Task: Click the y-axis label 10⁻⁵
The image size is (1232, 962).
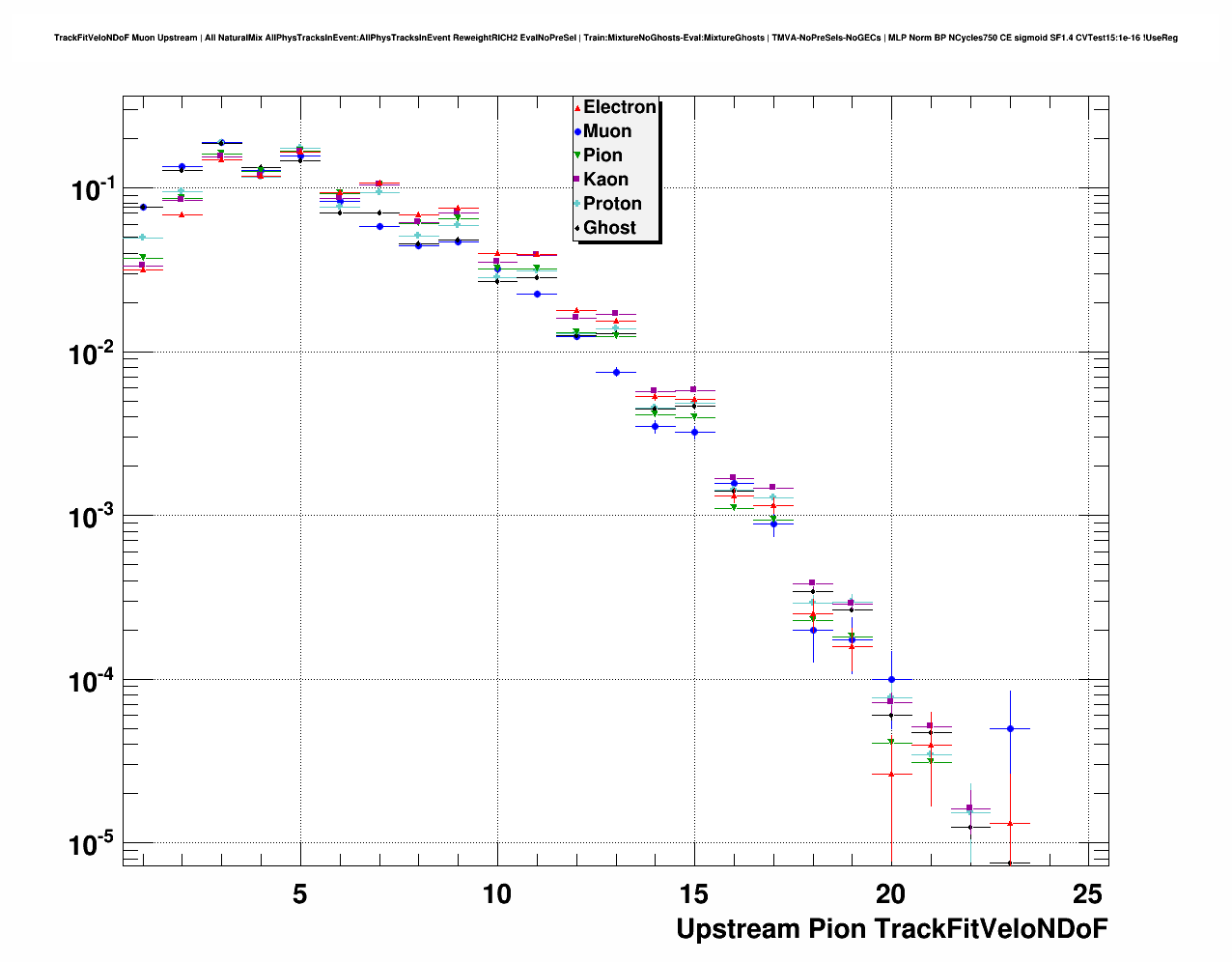Action: [x=93, y=844]
